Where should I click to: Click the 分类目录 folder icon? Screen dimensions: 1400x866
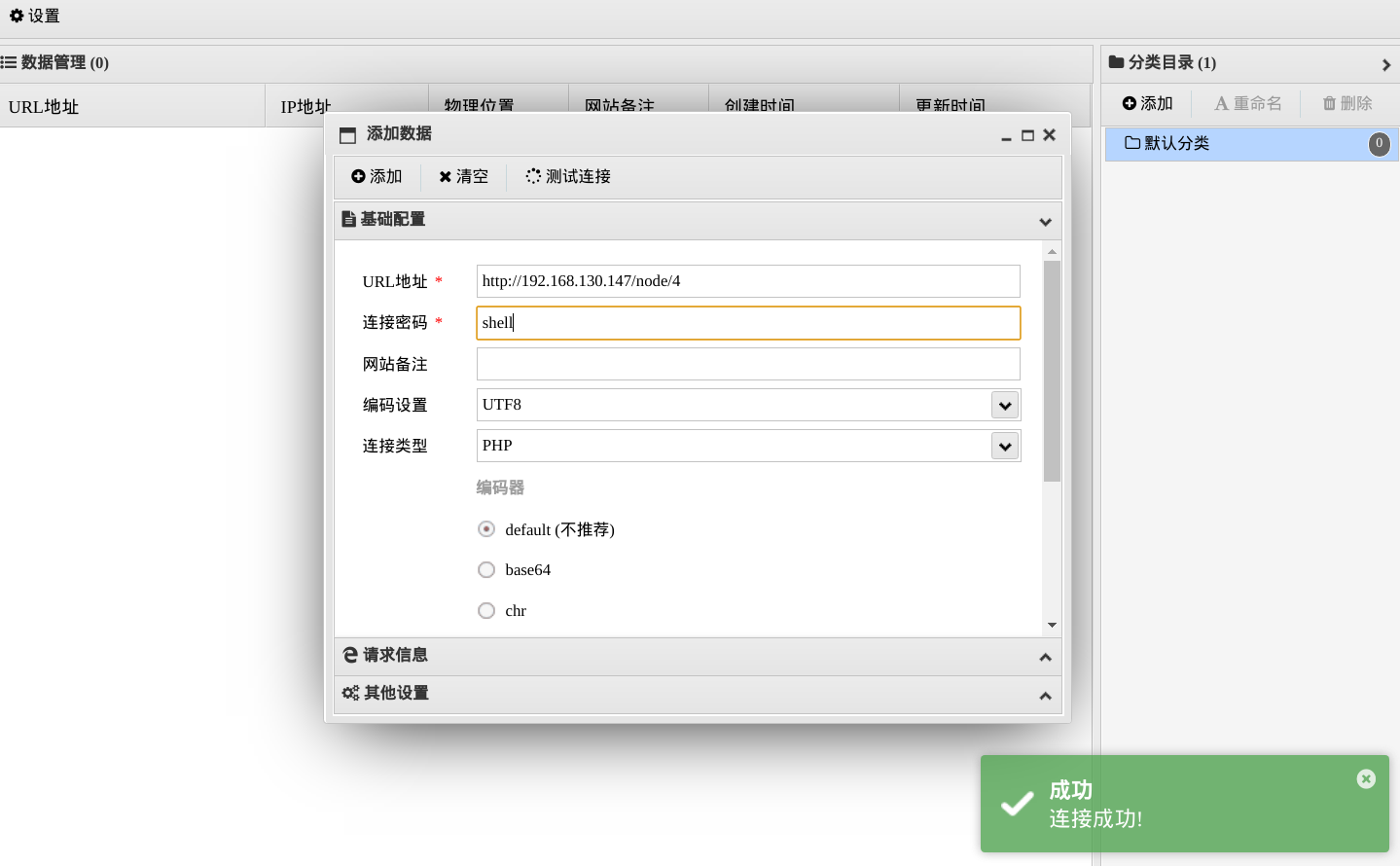1116,62
